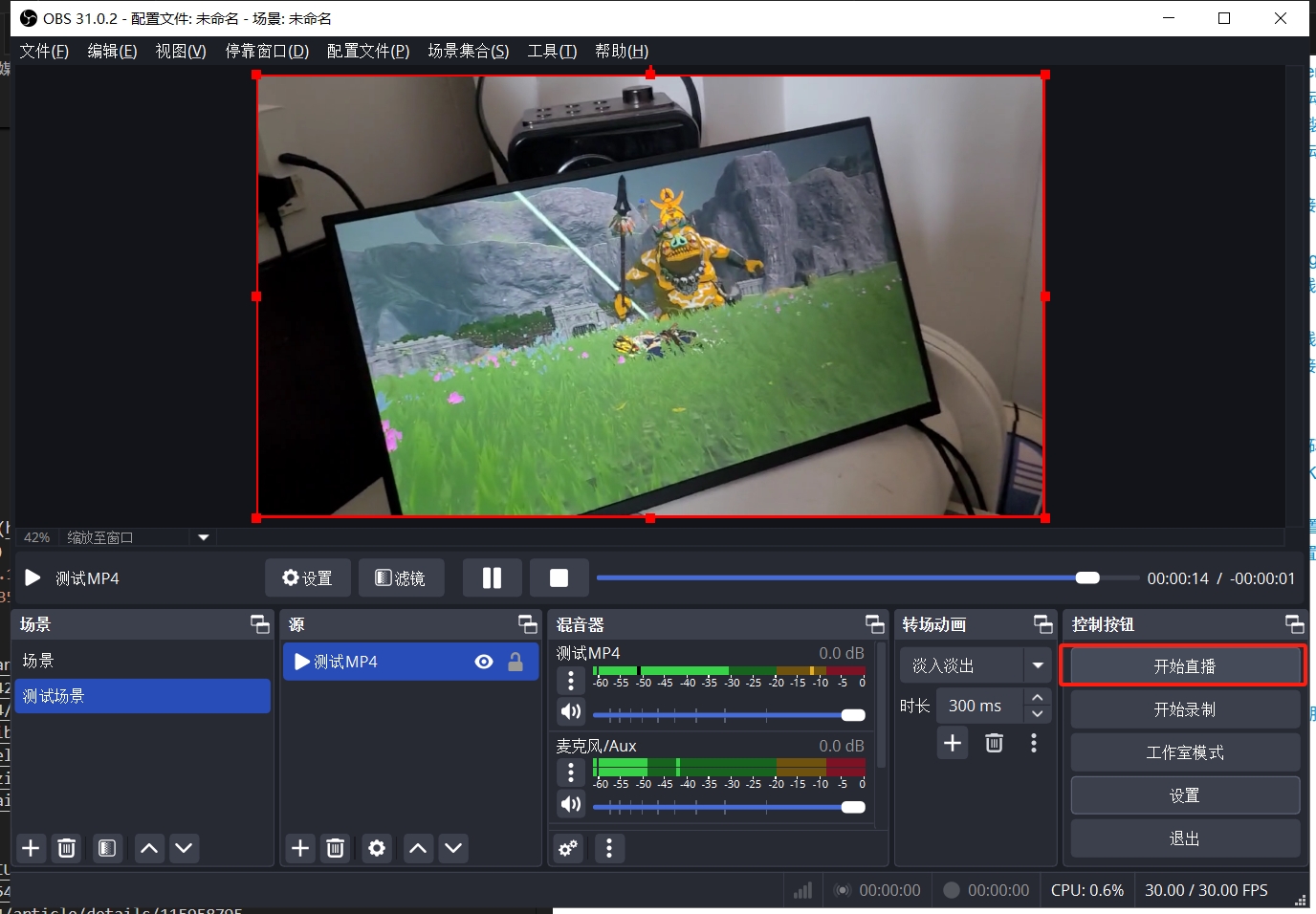Add a new scene with plus icon
The height and width of the screenshot is (914, 1316).
[x=31, y=848]
